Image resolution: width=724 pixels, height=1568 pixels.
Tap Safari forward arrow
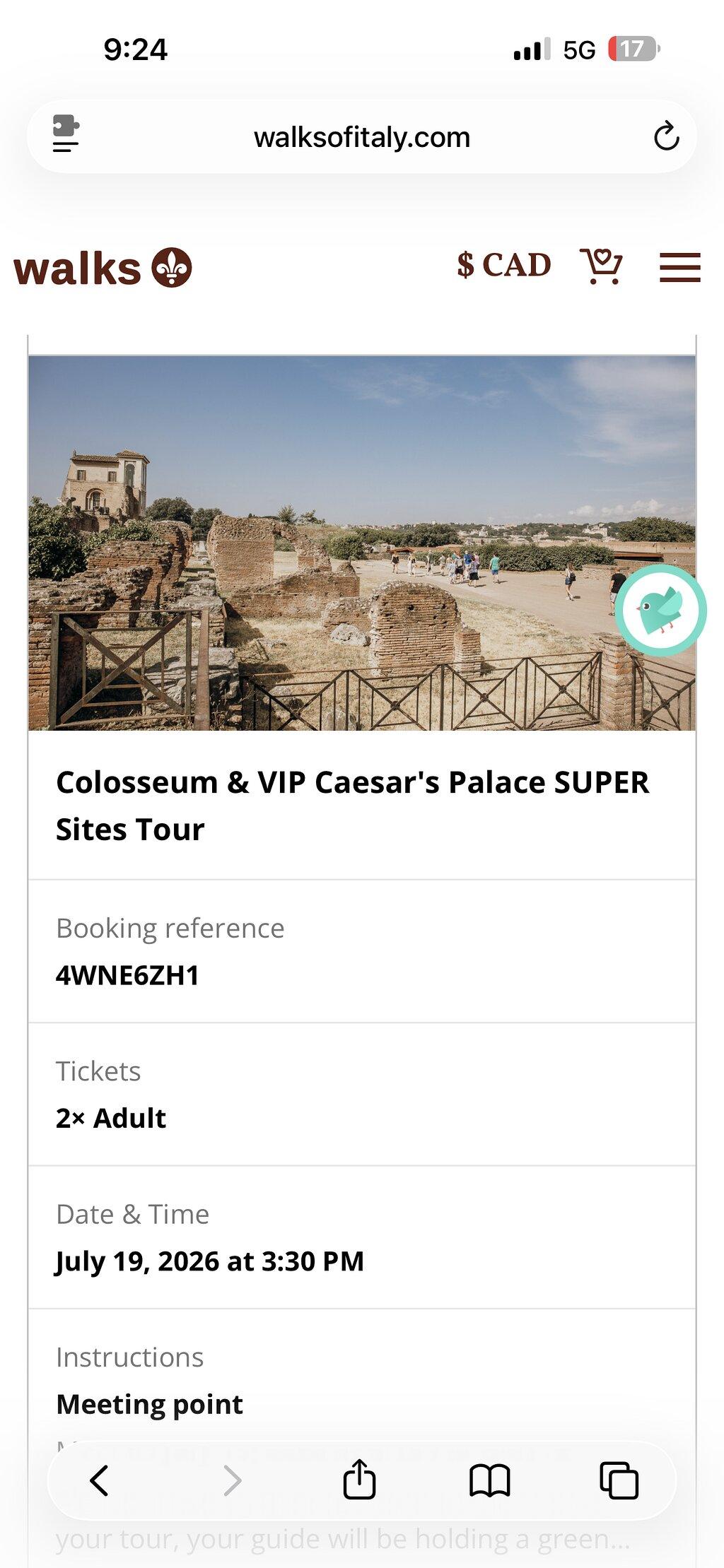tap(232, 1480)
